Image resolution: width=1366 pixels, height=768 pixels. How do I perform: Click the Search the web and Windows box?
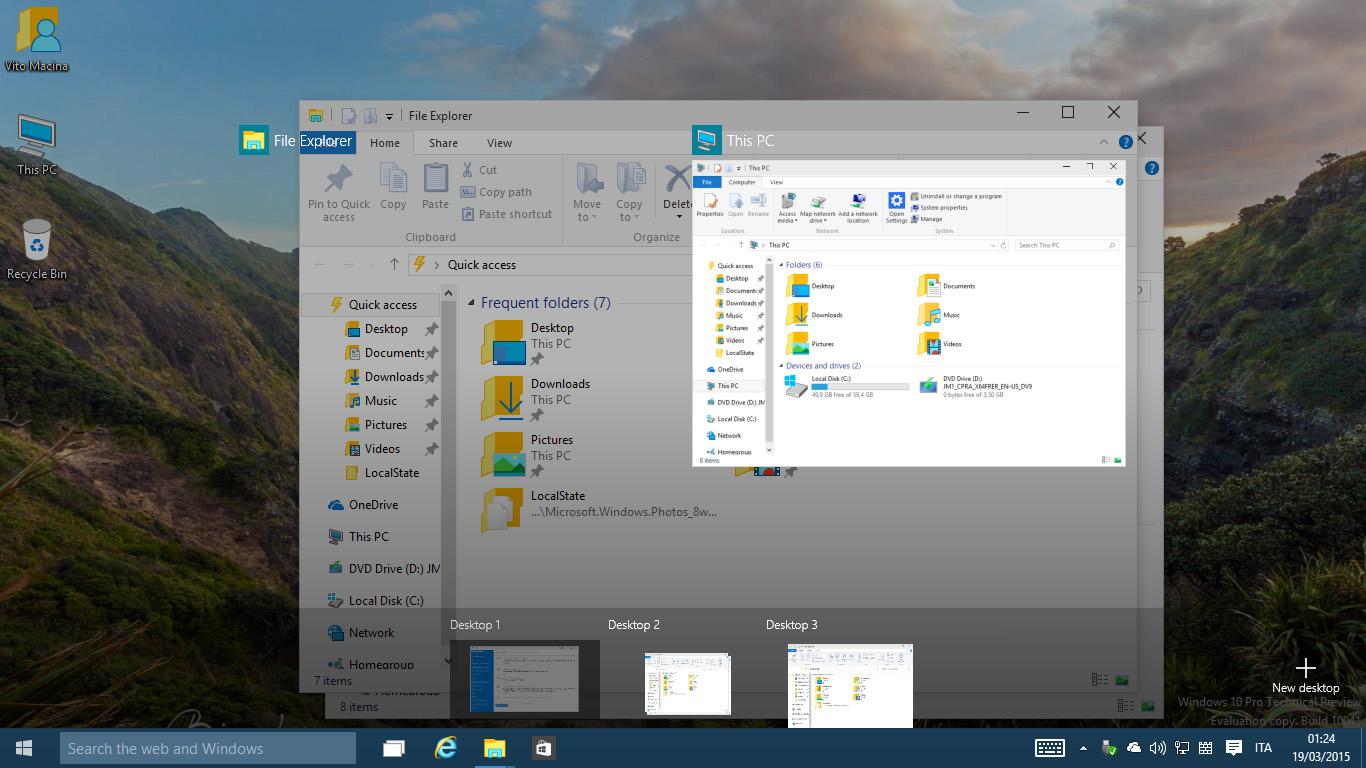[208, 748]
